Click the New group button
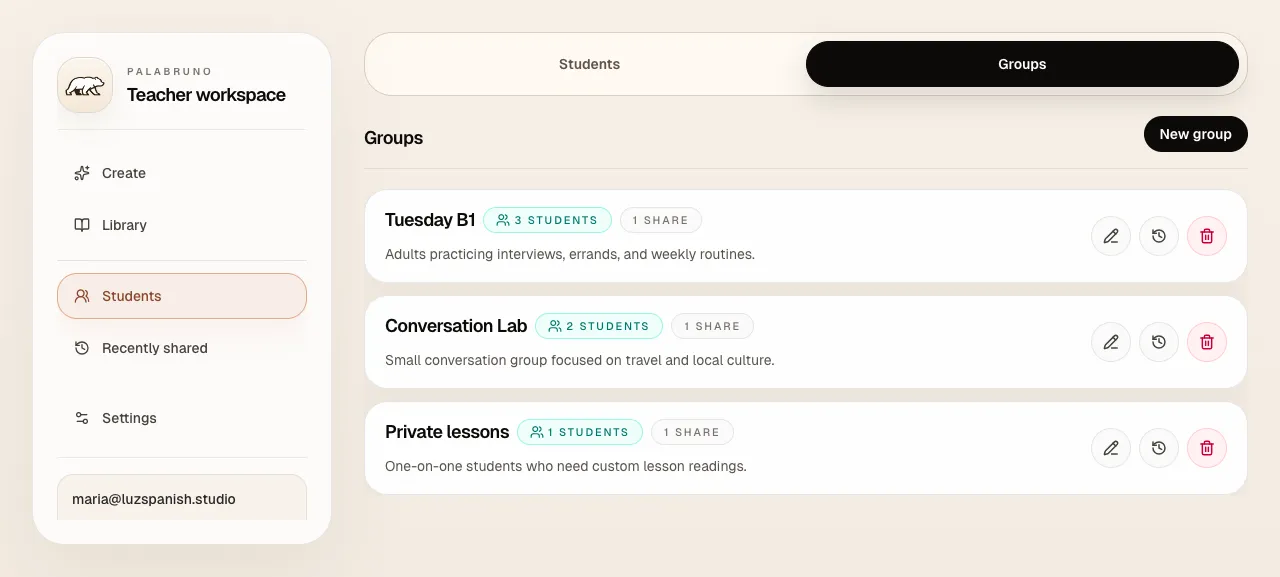Viewport: 1280px width, 577px height. pos(1195,133)
